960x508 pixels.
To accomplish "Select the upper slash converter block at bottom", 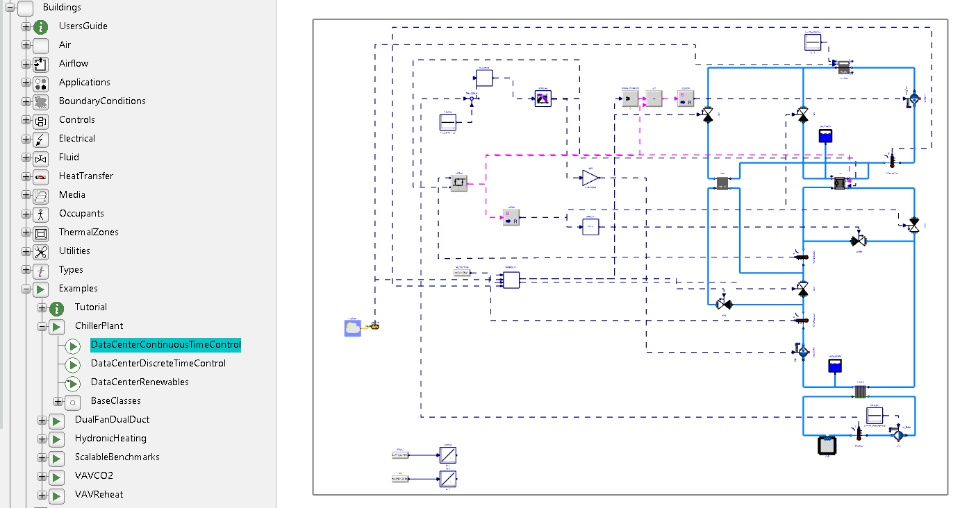I will click(448, 455).
